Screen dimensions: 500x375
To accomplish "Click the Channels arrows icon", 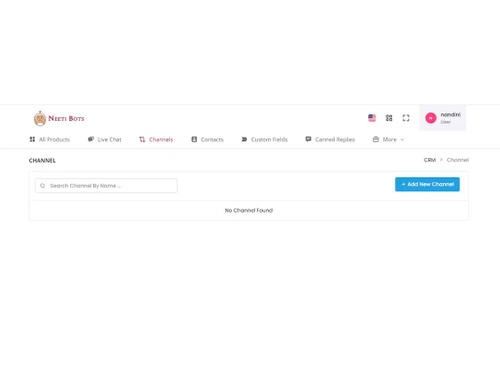I will click(142, 139).
